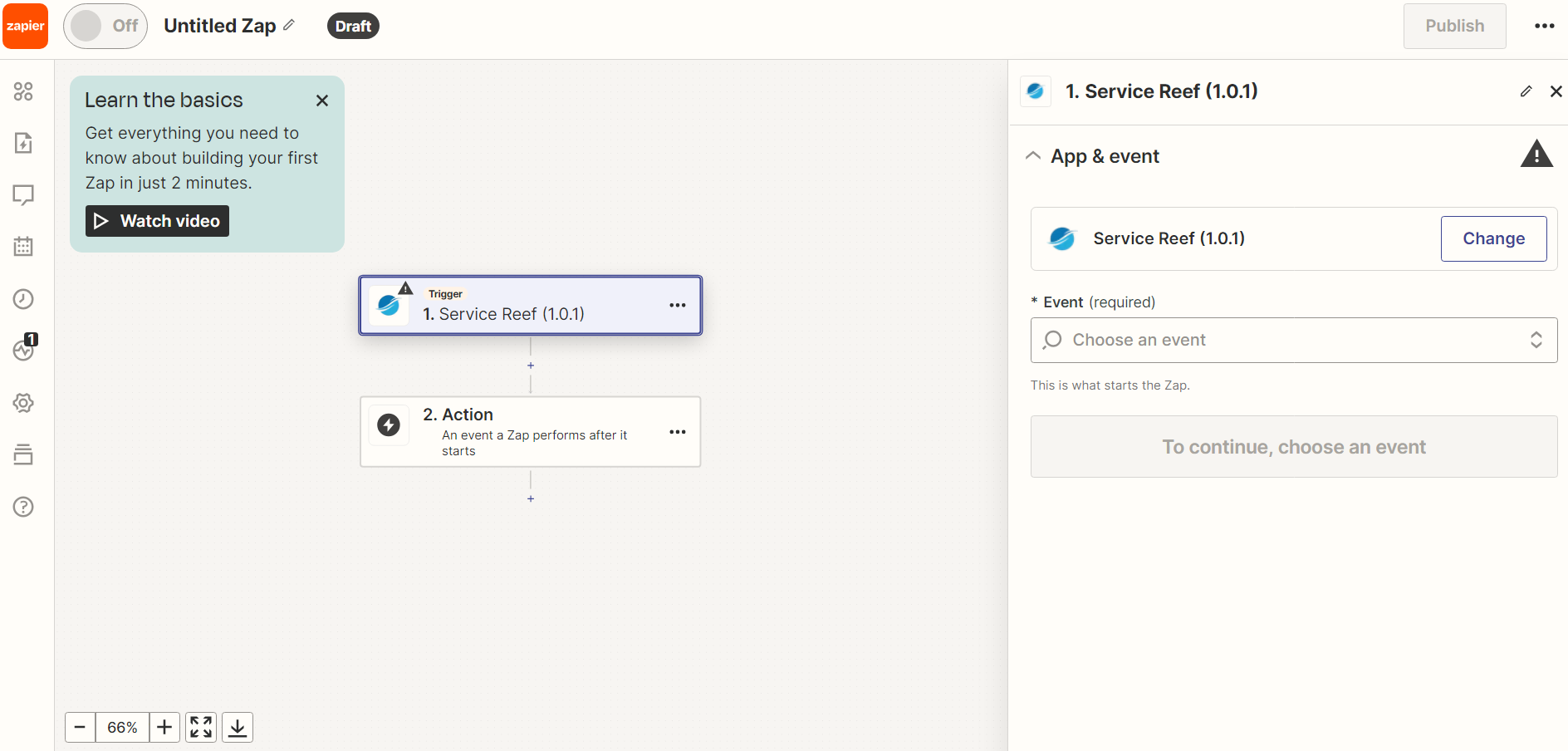1568x751 pixels.
Task: Close the Learn the basics card
Action: click(x=322, y=101)
